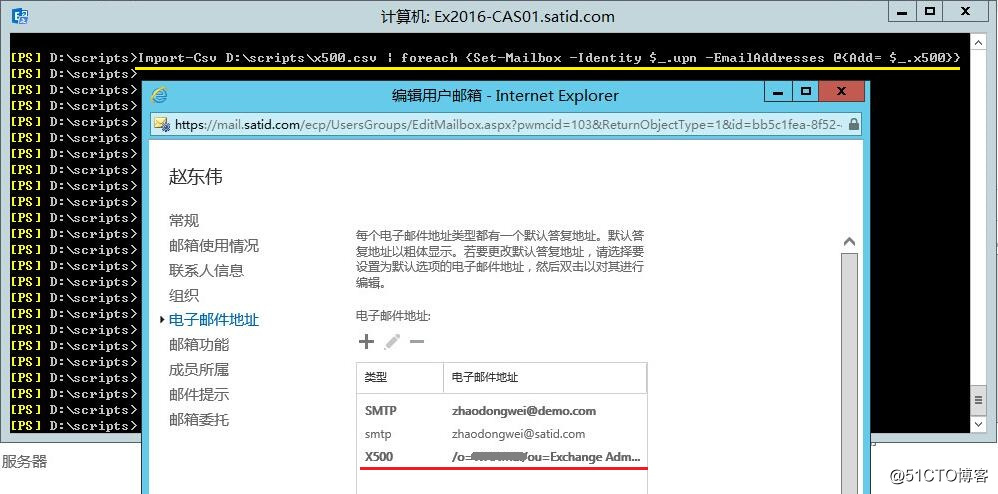998x494 pixels.
Task: Click the ECP dialog scrollbar up arrow
Action: pyautogui.click(x=849, y=242)
